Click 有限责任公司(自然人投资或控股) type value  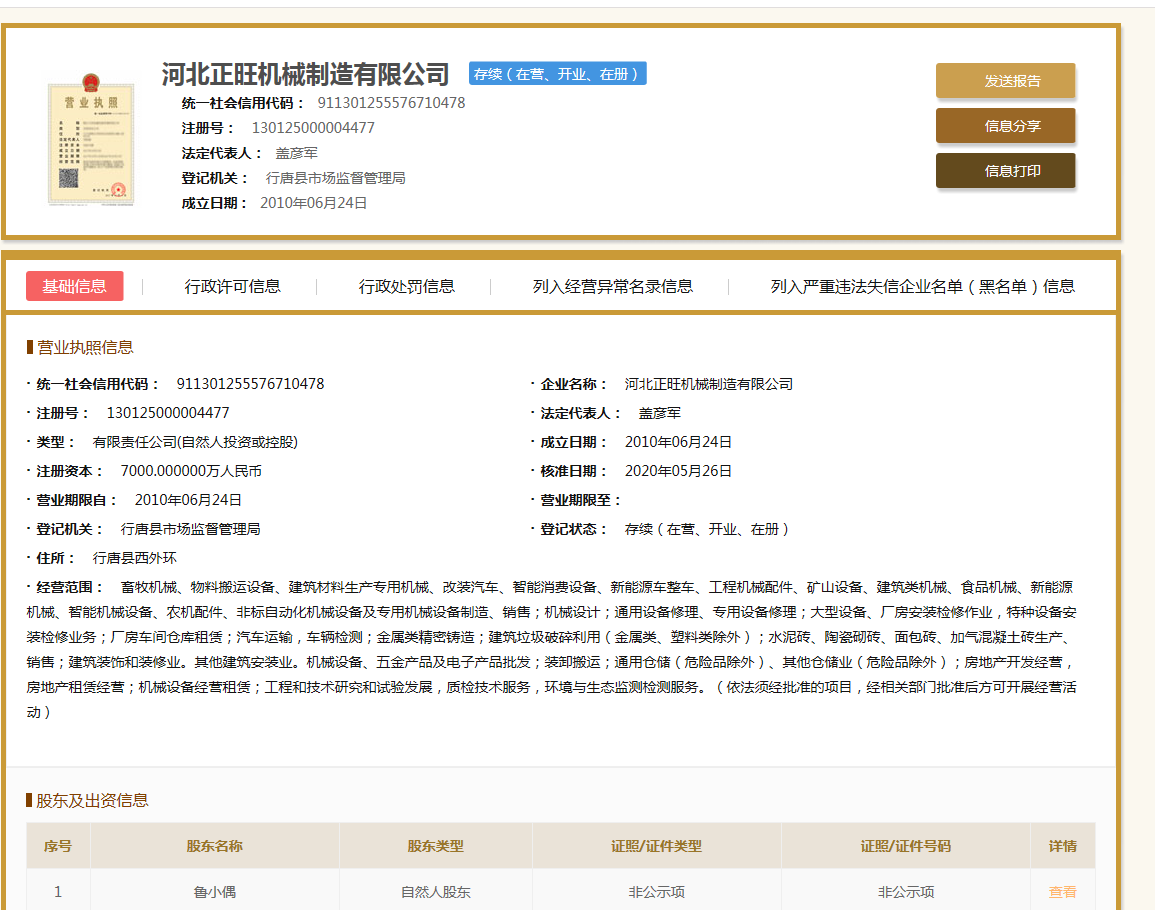(x=195, y=442)
